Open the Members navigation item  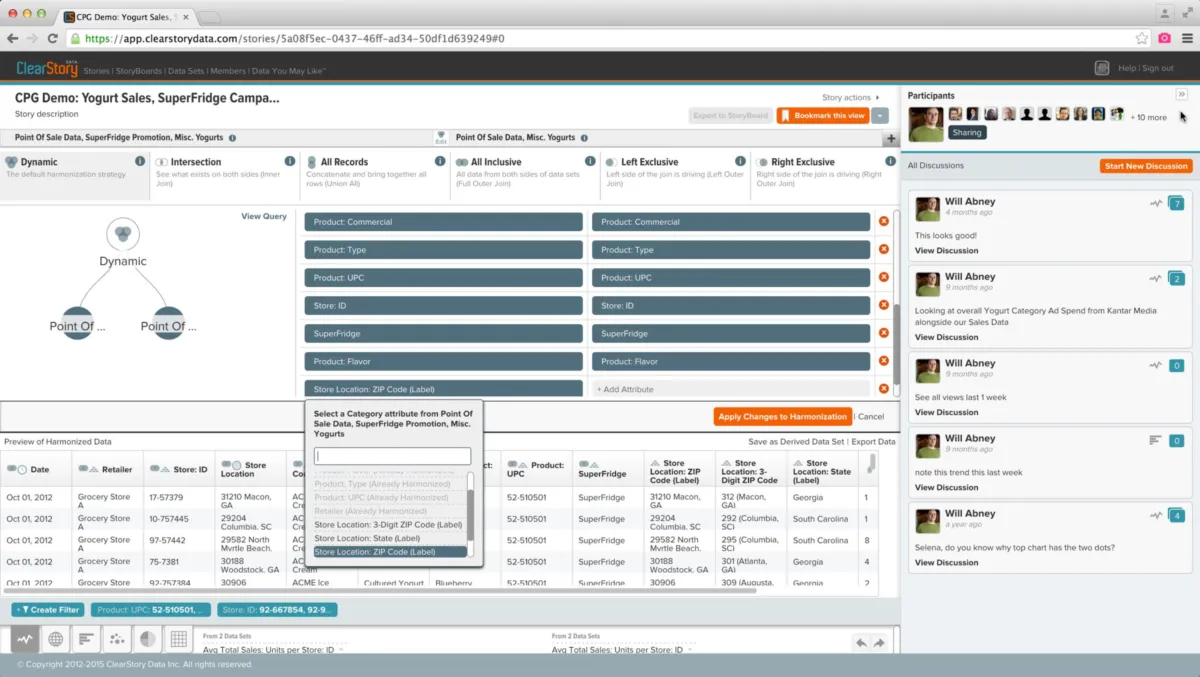(228, 70)
